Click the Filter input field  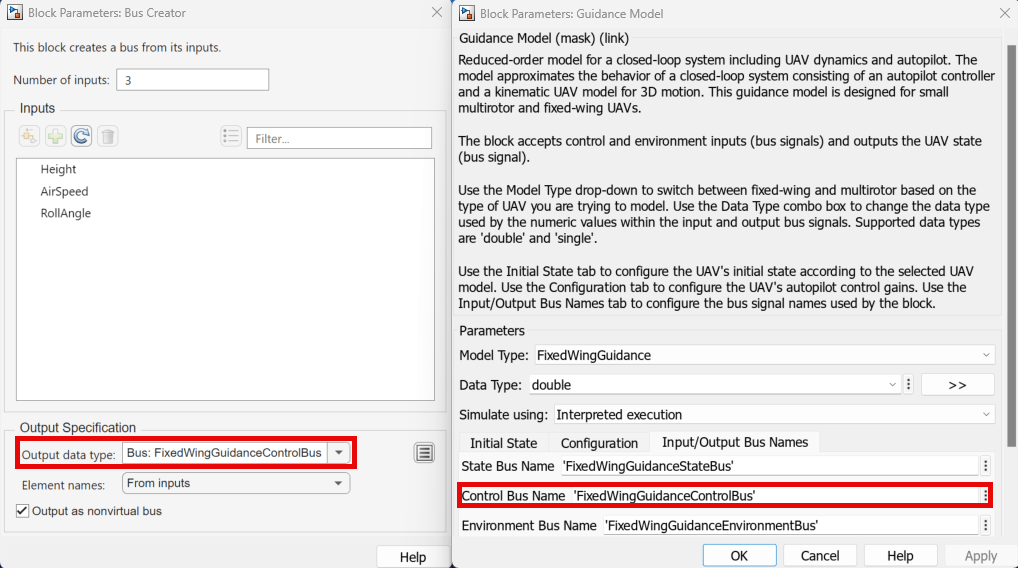click(x=339, y=138)
